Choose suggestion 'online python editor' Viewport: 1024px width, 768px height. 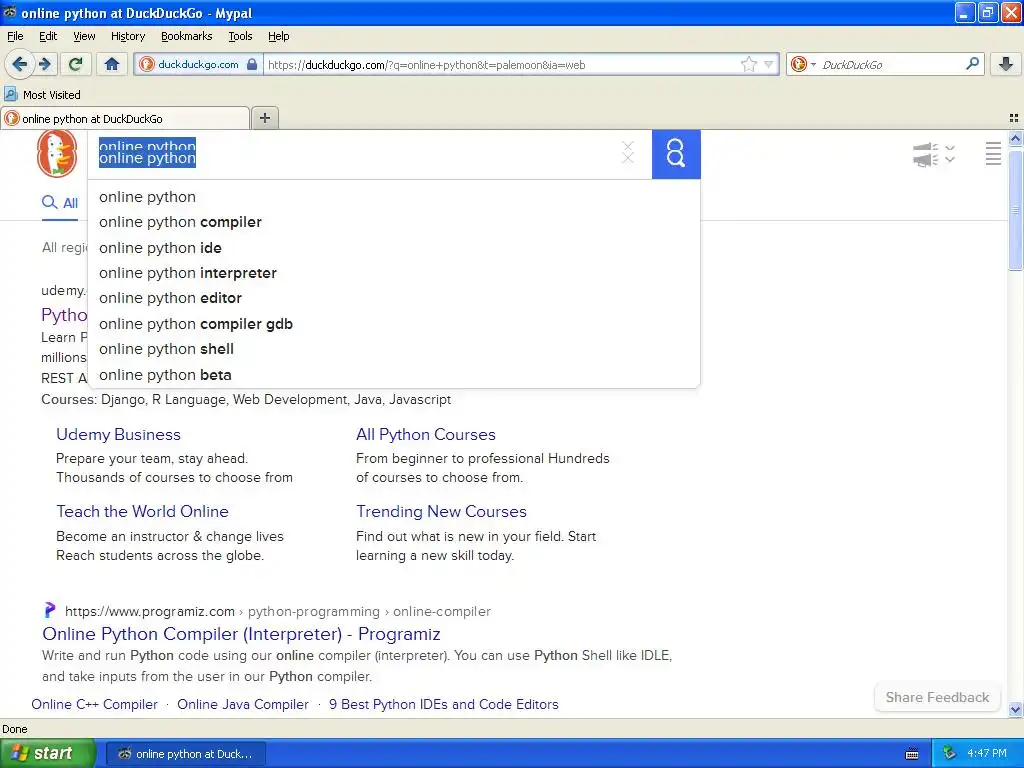point(394,298)
